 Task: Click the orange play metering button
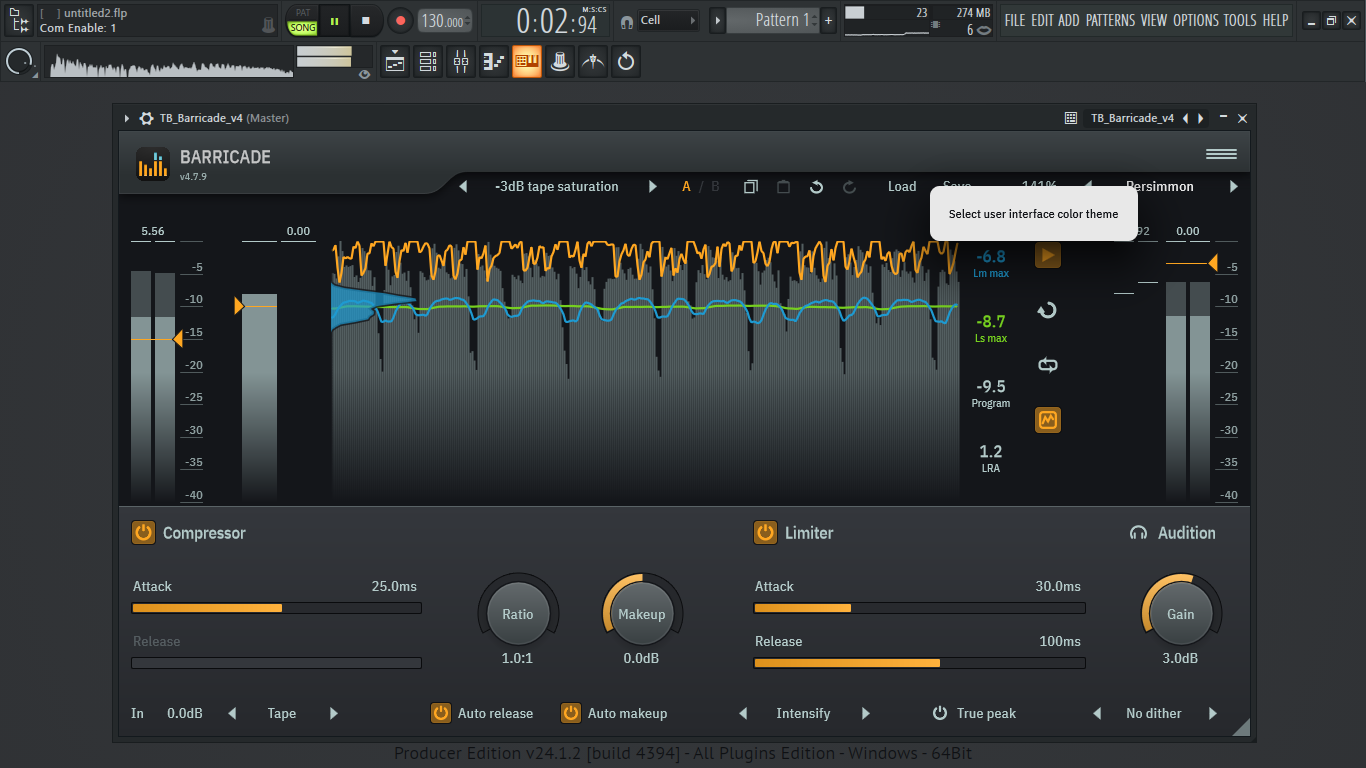pyautogui.click(x=1047, y=256)
